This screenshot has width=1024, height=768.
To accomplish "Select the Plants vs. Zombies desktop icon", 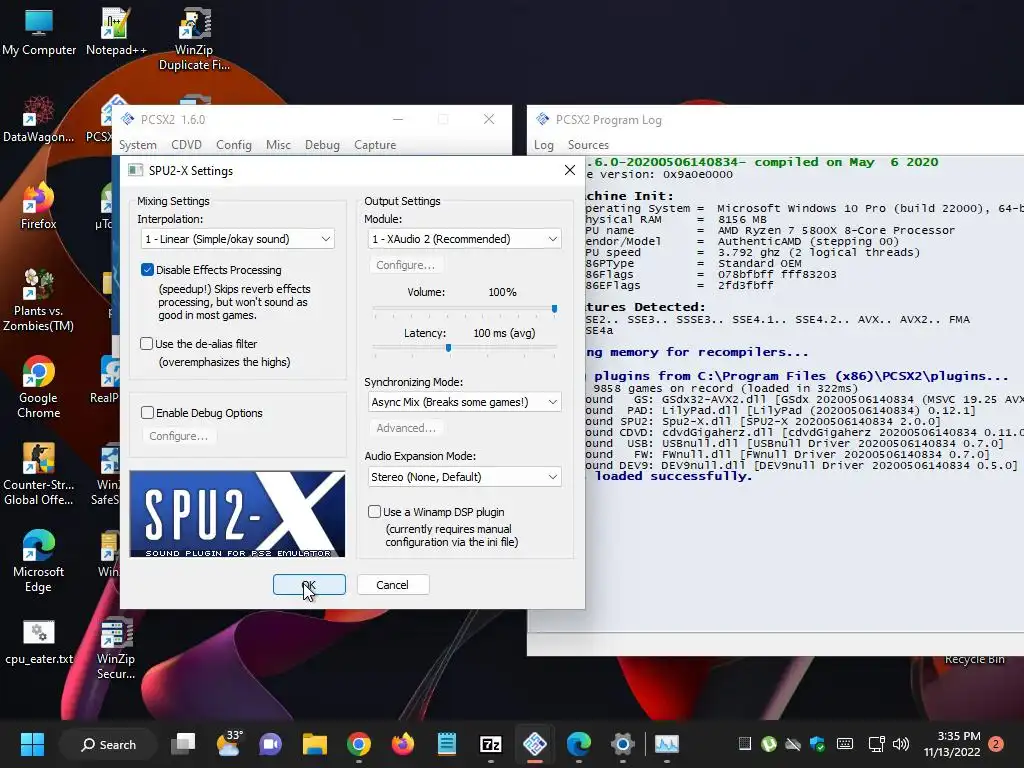I will coord(38,300).
